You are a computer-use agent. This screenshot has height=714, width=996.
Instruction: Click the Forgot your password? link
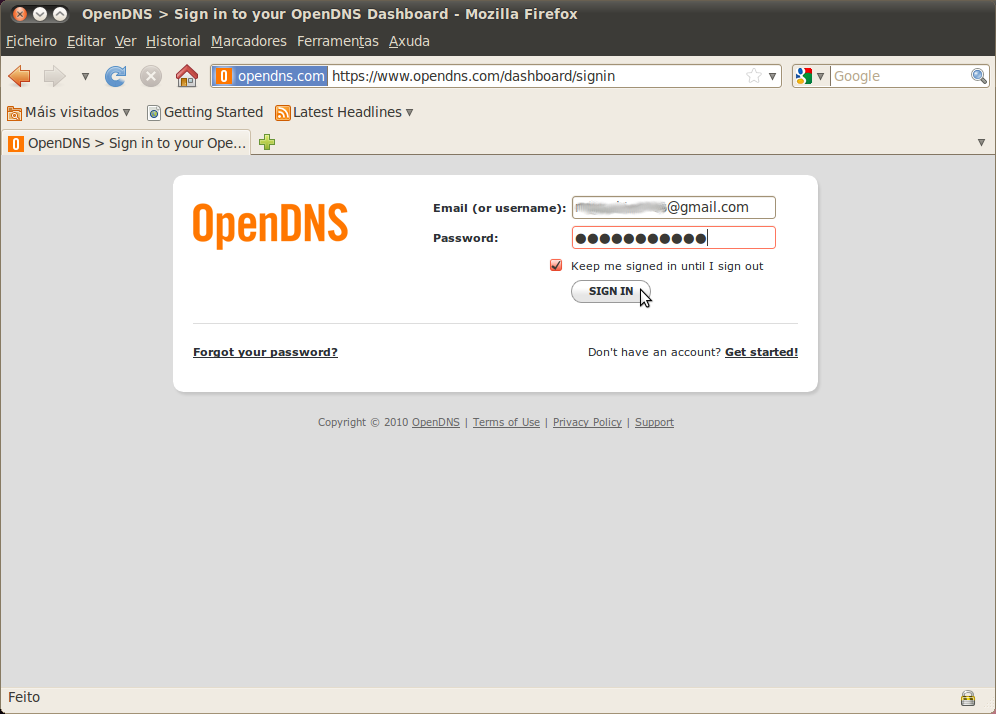pyautogui.click(x=266, y=352)
